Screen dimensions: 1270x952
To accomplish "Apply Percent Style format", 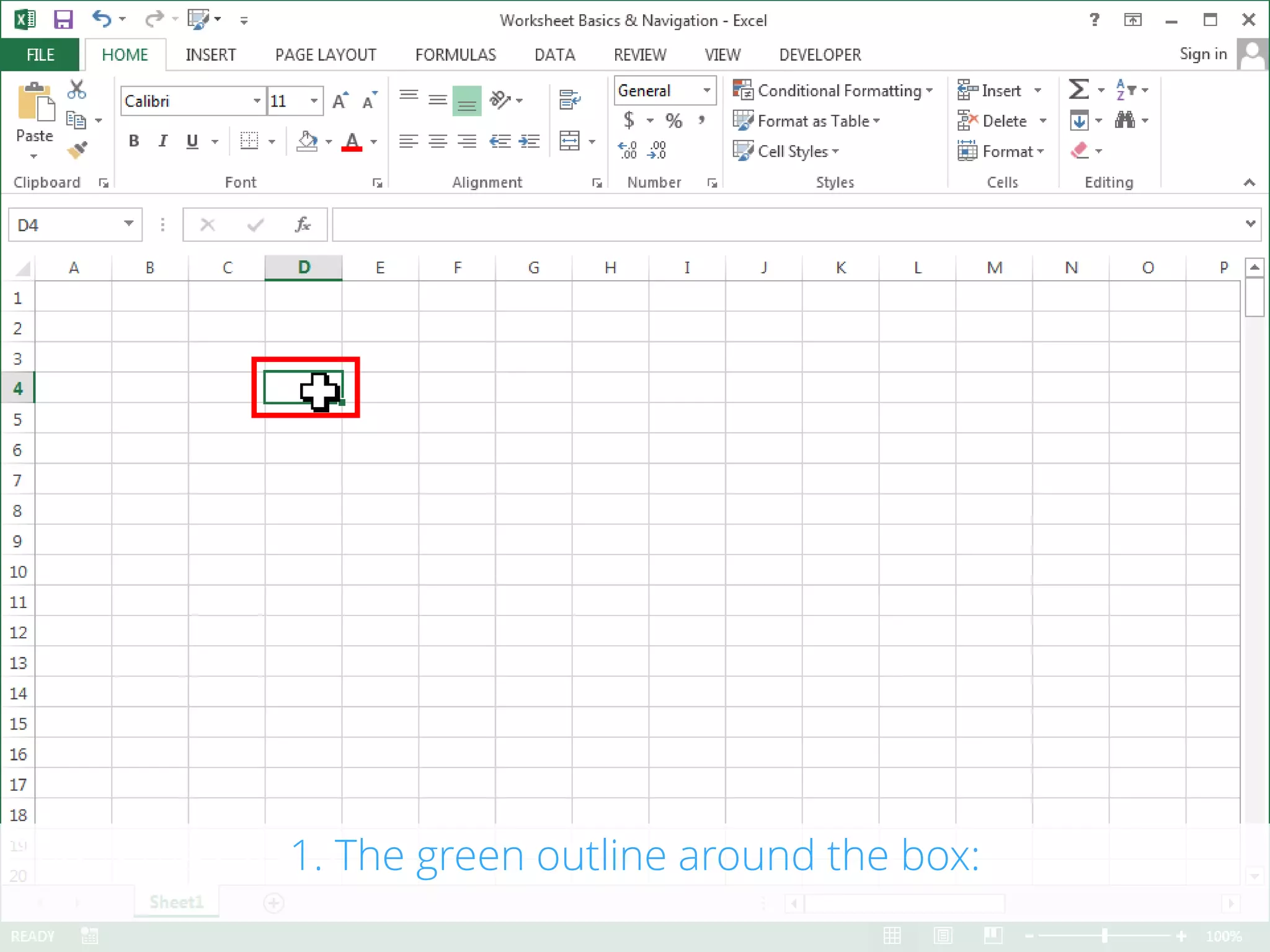I will [673, 120].
